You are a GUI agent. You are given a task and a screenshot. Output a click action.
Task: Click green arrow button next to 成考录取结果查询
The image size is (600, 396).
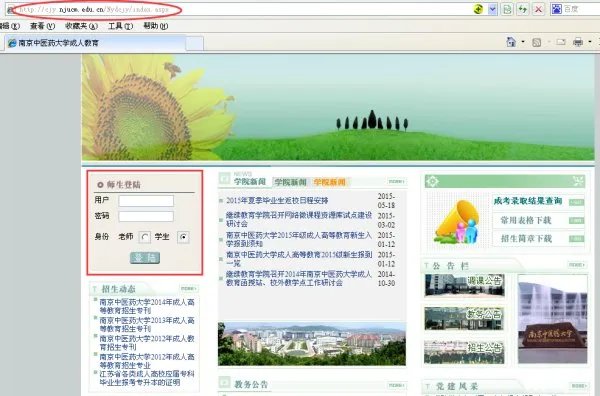pos(576,202)
